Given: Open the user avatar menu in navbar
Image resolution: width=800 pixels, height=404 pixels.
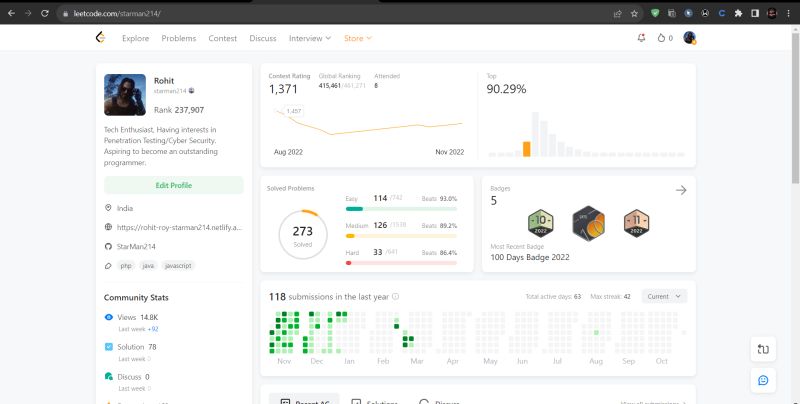Looking at the screenshot, I should (x=689, y=38).
